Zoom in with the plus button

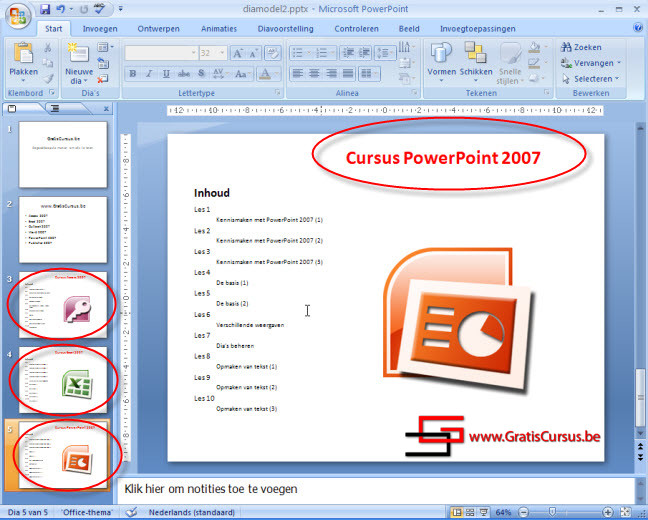coord(608,513)
